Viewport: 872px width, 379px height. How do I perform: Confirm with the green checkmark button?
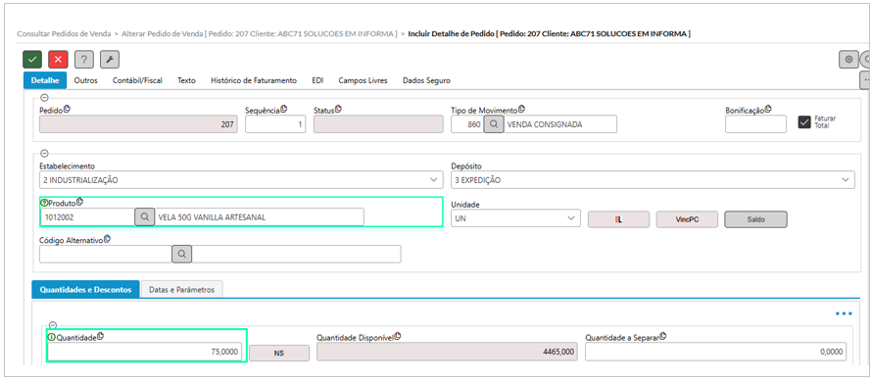pos(32,59)
